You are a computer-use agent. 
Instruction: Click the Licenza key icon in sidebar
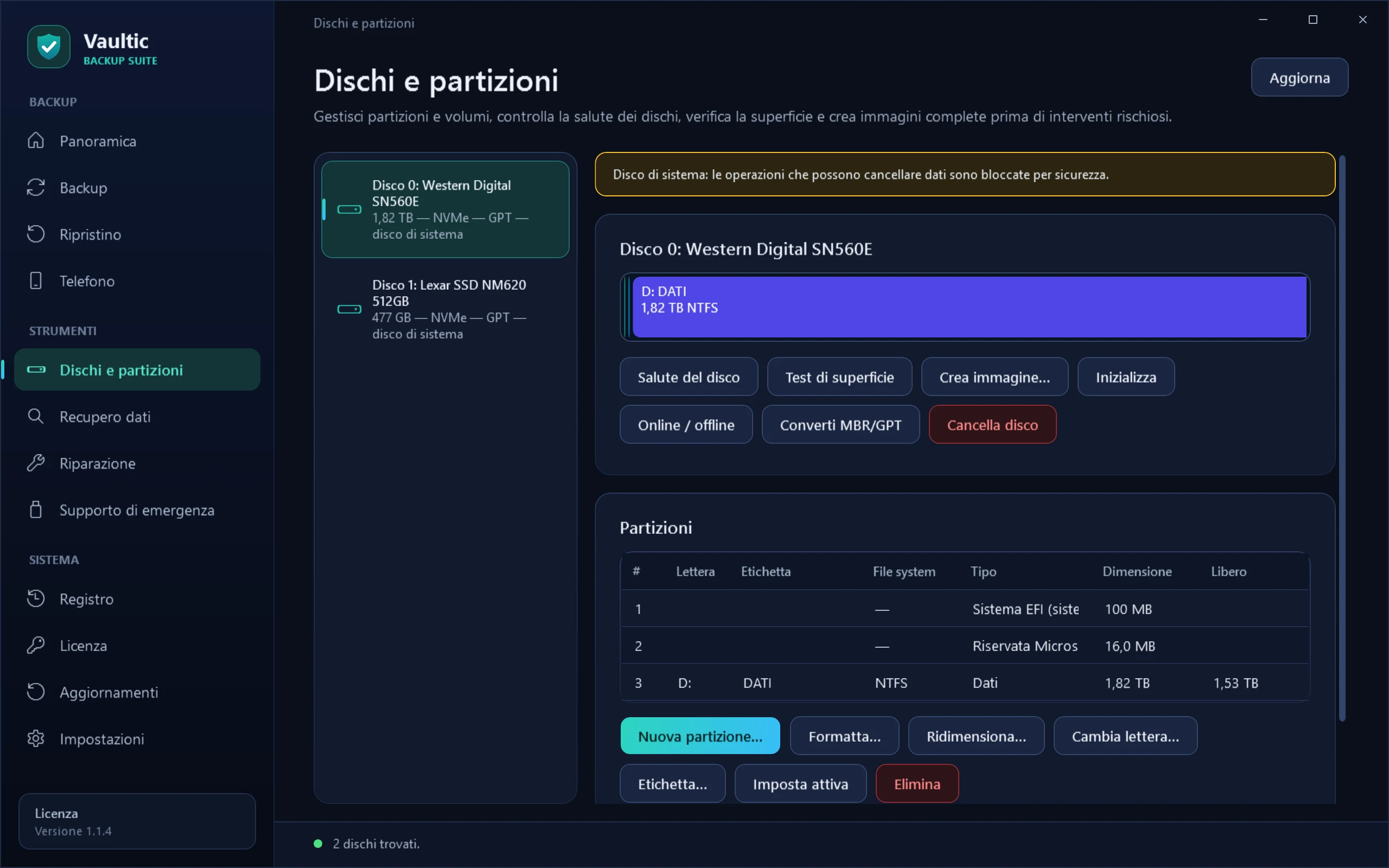pos(36,645)
